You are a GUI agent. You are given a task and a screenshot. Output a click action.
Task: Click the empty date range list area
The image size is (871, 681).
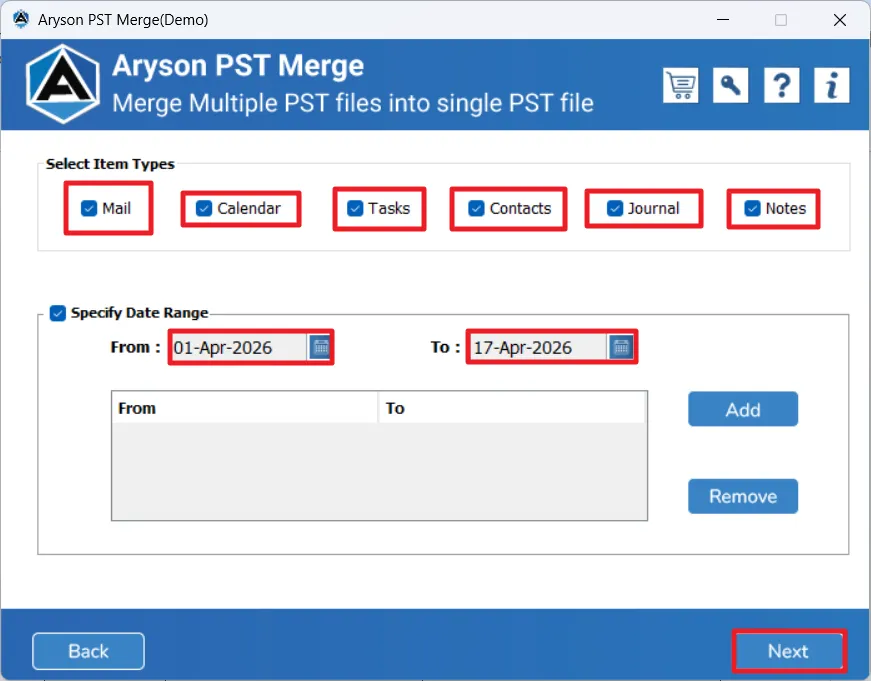[x=379, y=471]
